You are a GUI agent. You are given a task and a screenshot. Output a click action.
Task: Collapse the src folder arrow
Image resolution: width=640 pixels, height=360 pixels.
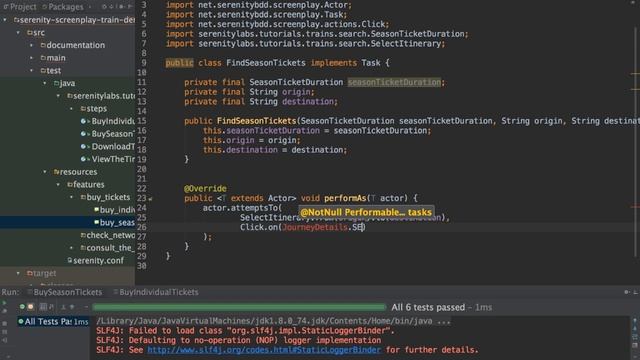coord(18,32)
